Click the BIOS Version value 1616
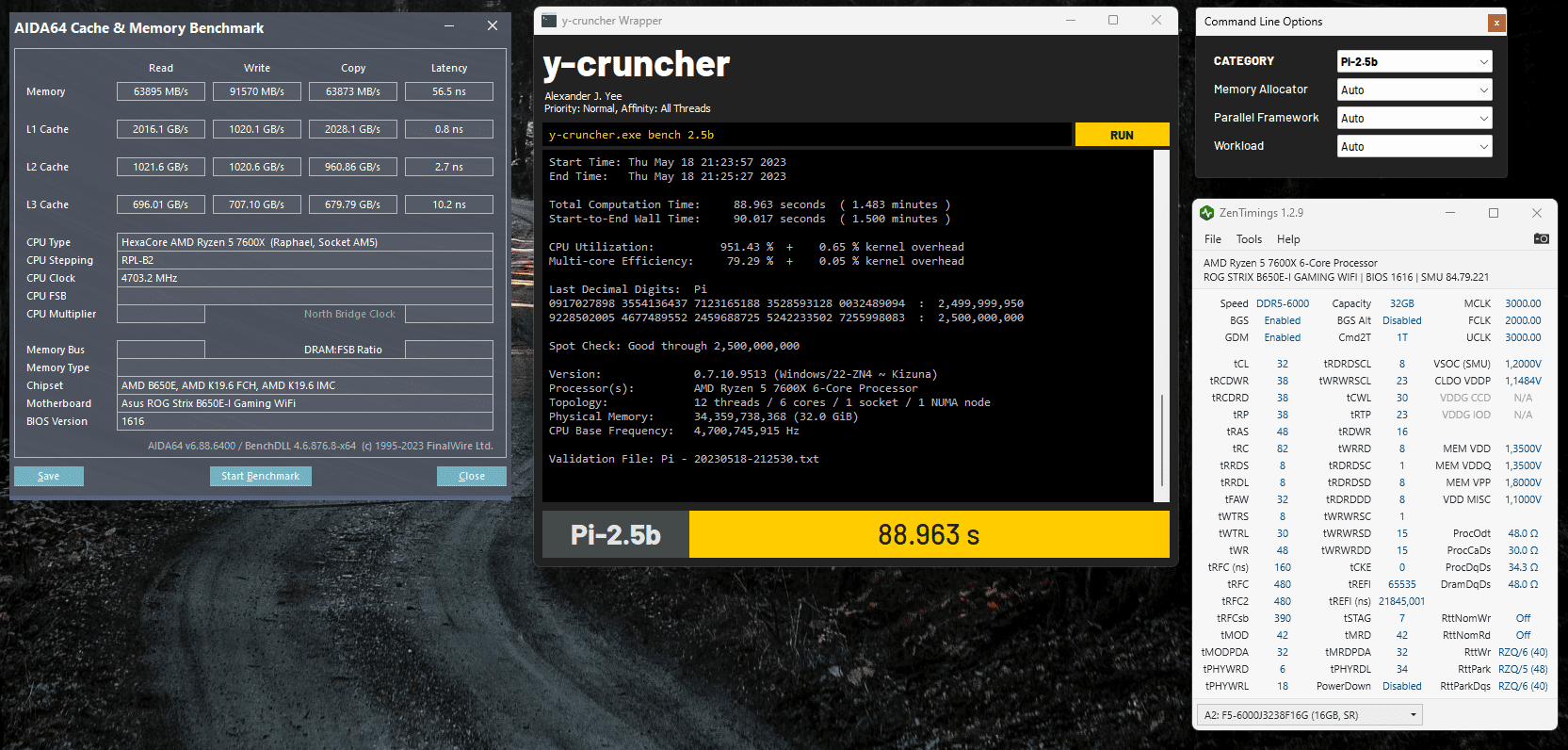Screen dimensions: 1568x750 coord(305,421)
